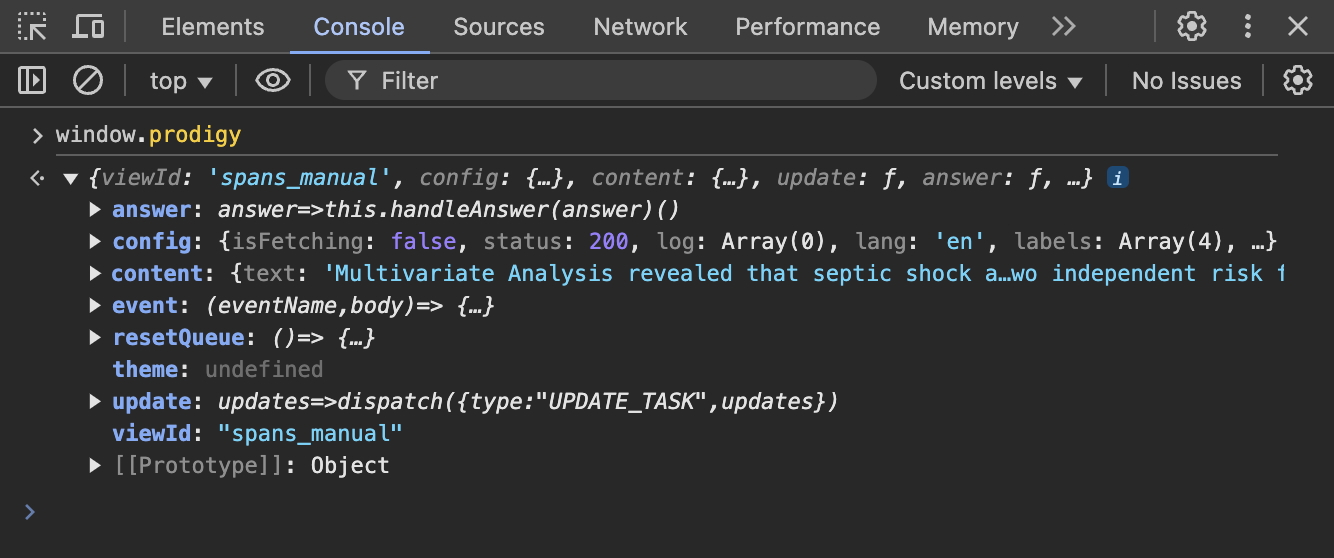Show more tabs with the double chevron
The height and width of the screenshot is (558, 1334).
tap(1064, 27)
